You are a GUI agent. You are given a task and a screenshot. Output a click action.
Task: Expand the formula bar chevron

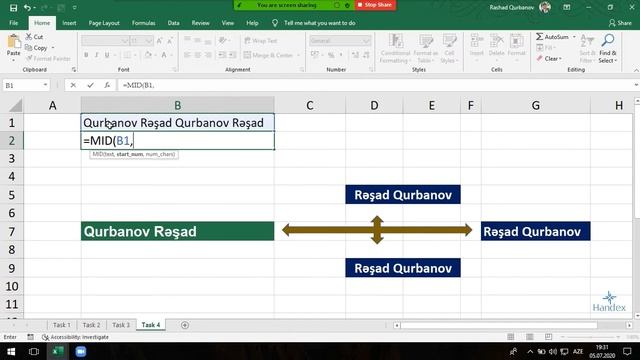coord(636,85)
